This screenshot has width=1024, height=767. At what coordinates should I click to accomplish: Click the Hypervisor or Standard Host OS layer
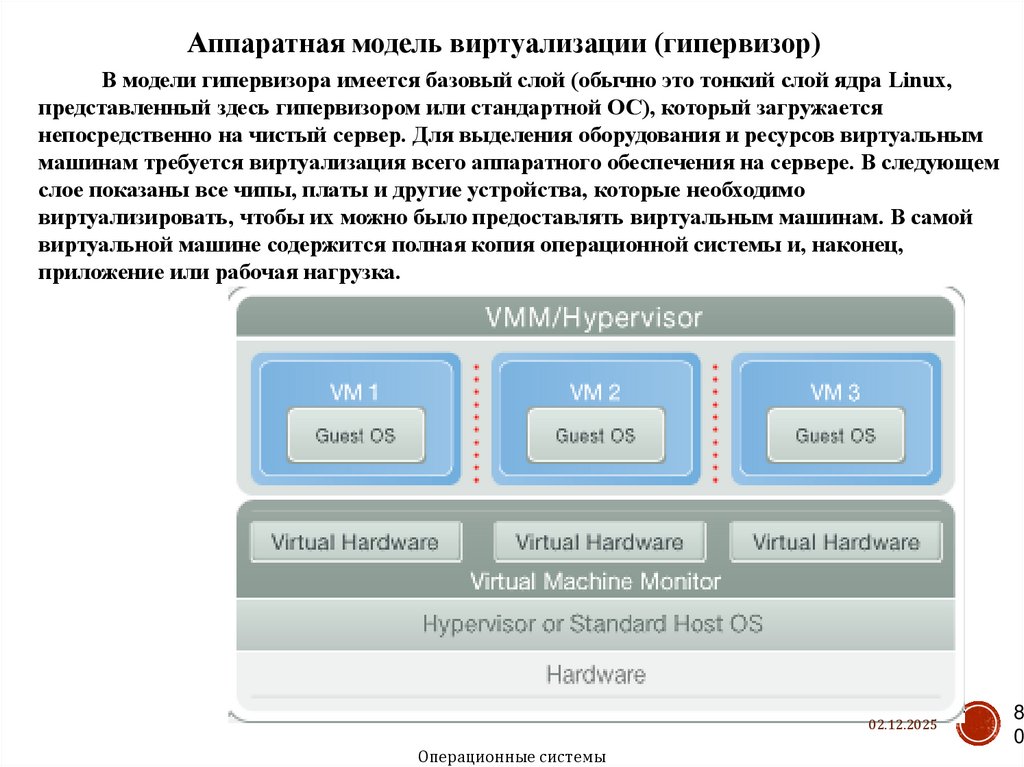point(595,624)
